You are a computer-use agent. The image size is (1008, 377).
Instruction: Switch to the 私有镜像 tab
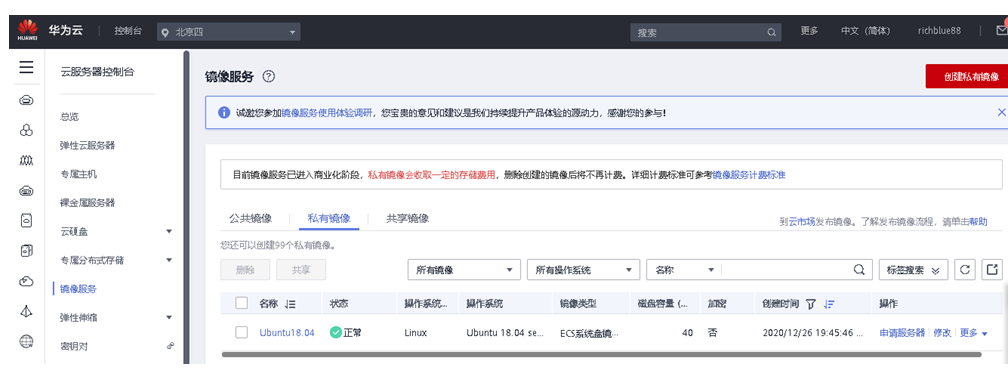tap(329, 218)
